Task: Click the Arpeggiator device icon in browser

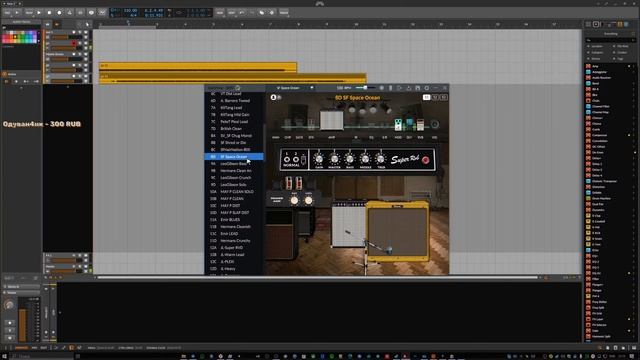Action: click(588, 72)
